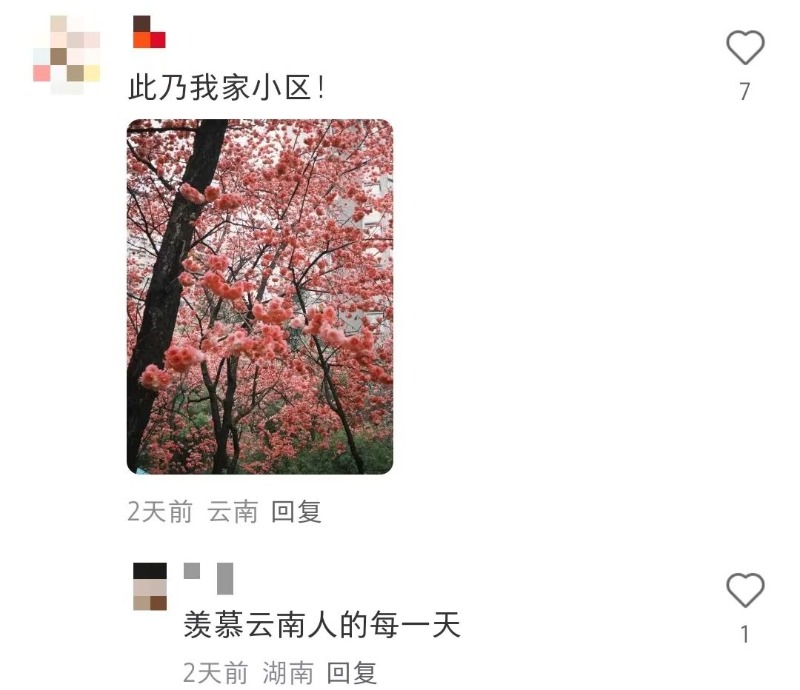Open the Hunan replier's small avatar
This screenshot has width=800, height=690.
point(150,587)
